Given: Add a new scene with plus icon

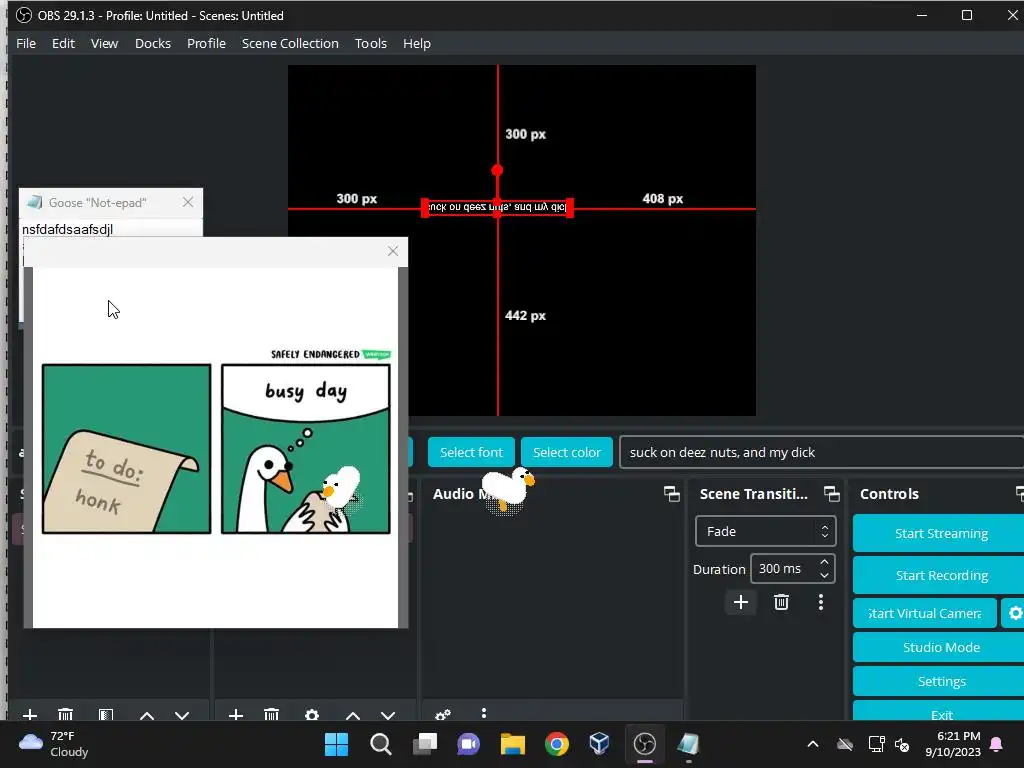Looking at the screenshot, I should pos(30,715).
